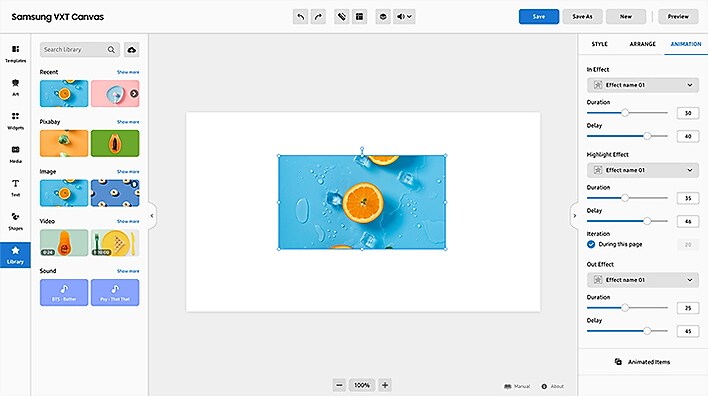Click the next arrow on Recent thumbnails
The image size is (708, 396).
click(134, 93)
